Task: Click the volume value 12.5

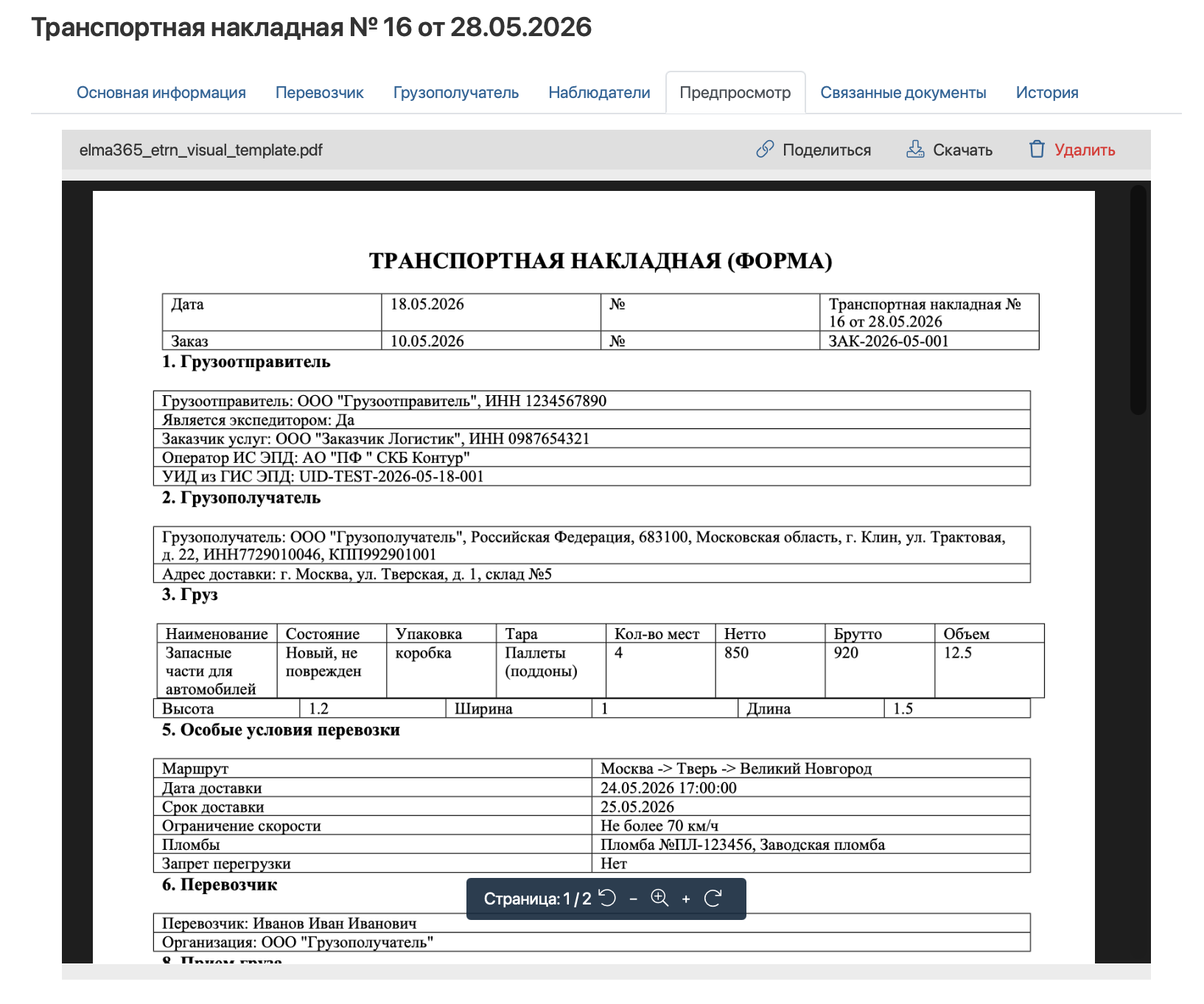Action: (990, 670)
